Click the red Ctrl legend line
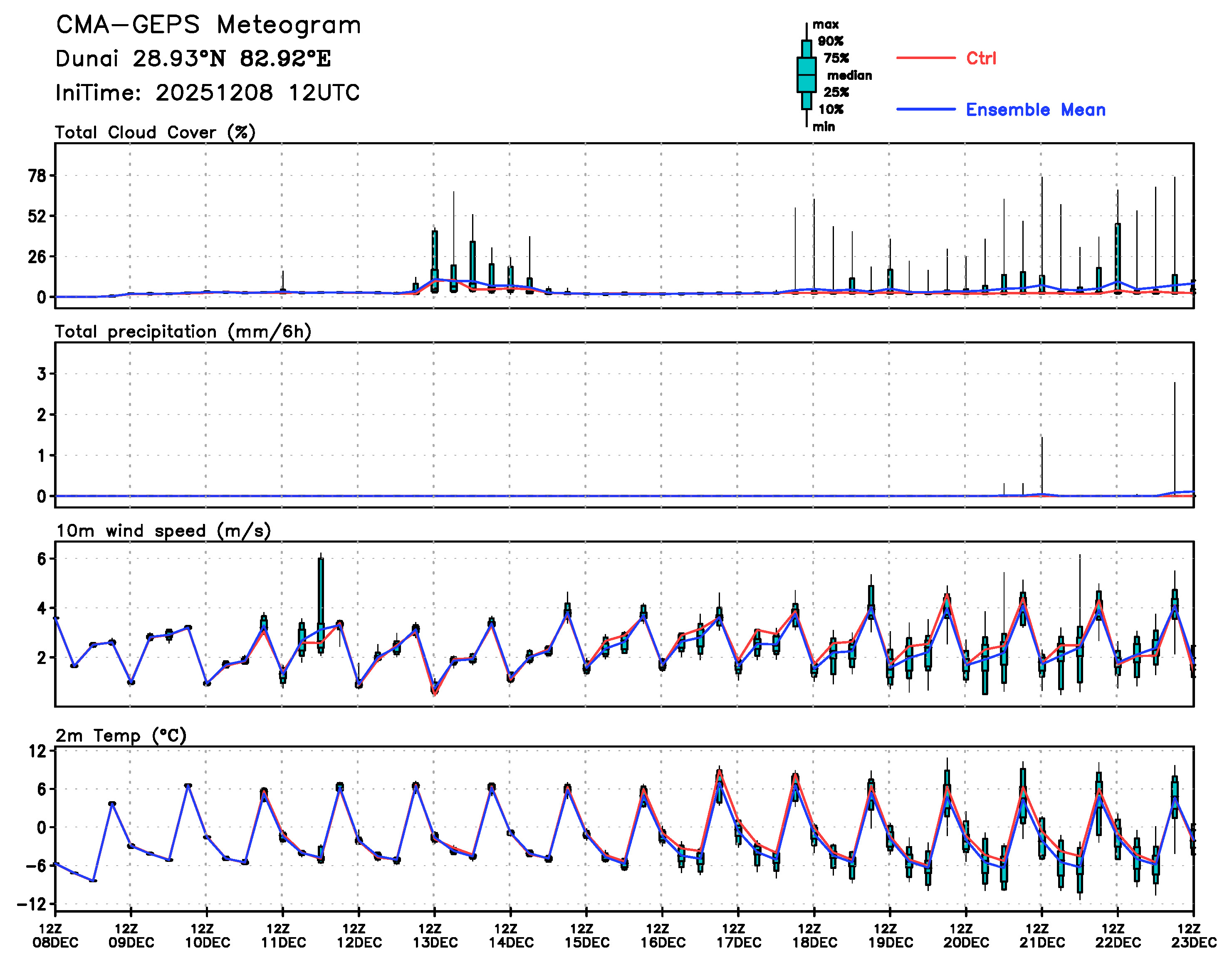Screen dimensions: 1232x965 [x=925, y=58]
